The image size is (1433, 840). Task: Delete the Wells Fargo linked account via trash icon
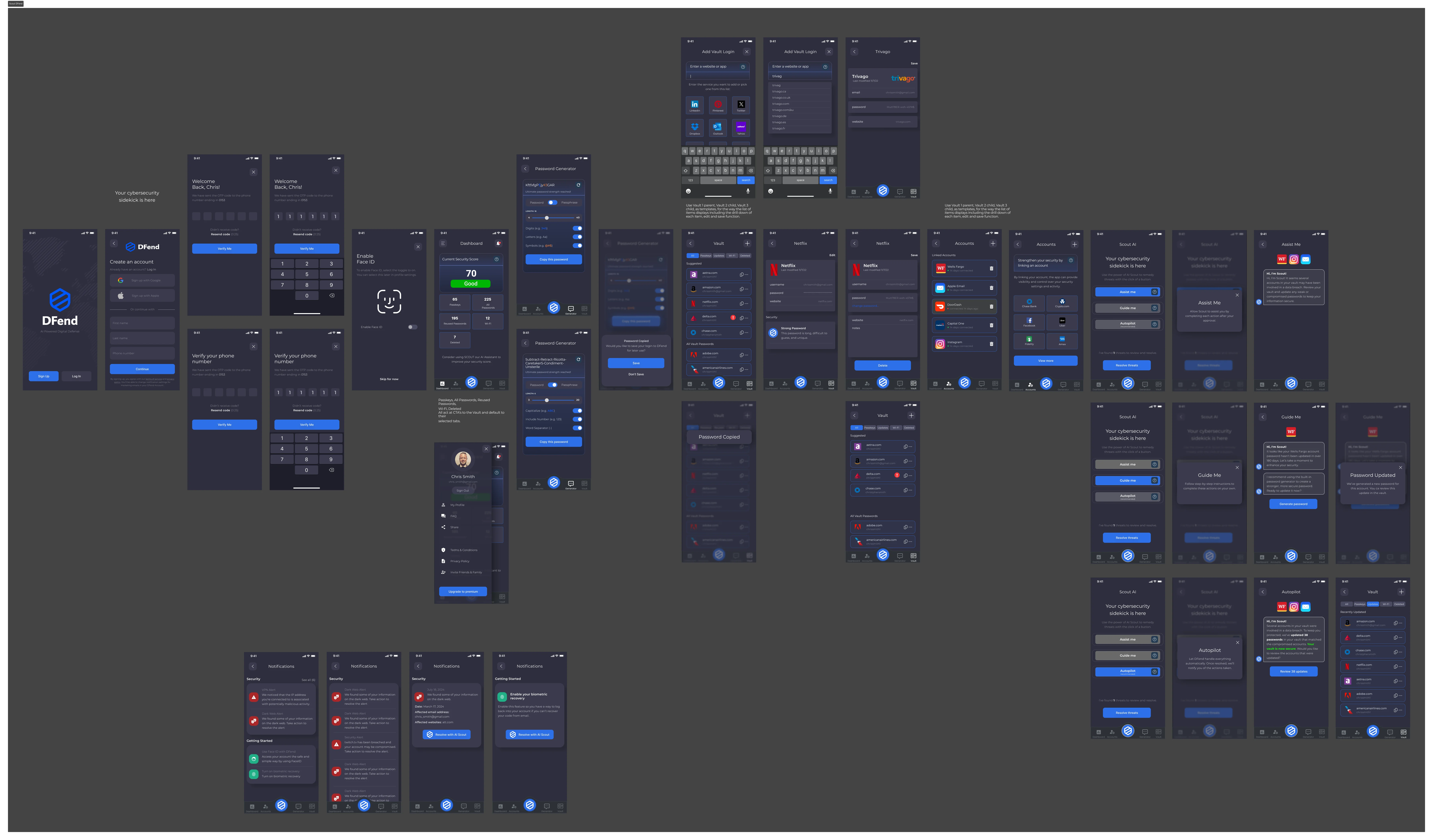(991, 268)
